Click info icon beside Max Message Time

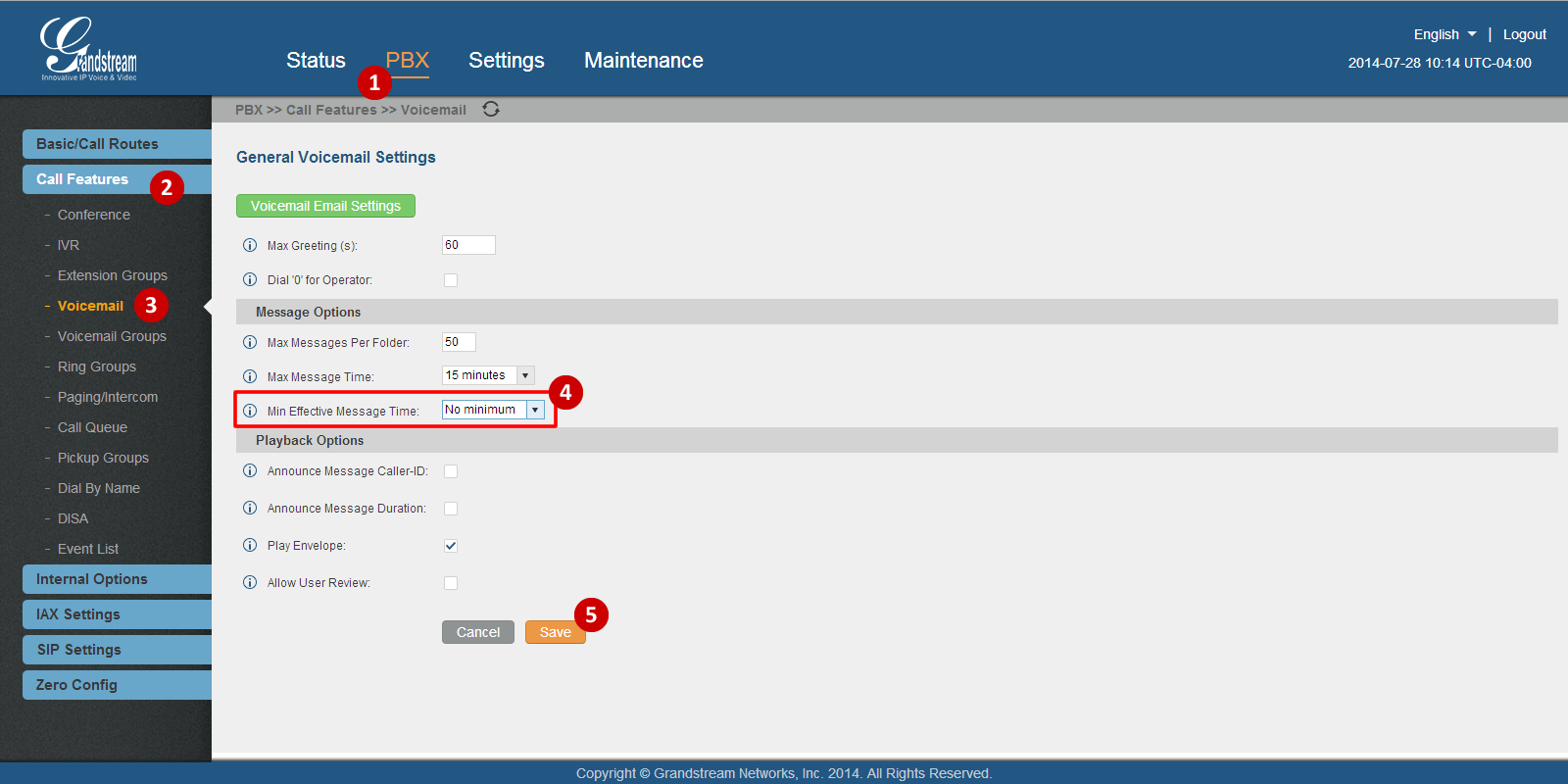point(250,377)
